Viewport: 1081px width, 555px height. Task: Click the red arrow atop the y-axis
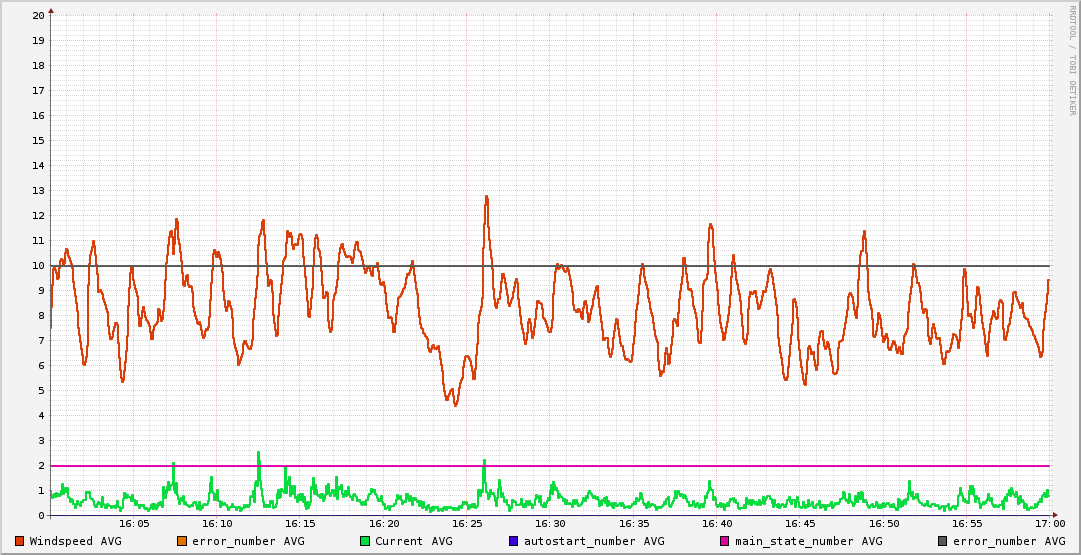pos(51,10)
